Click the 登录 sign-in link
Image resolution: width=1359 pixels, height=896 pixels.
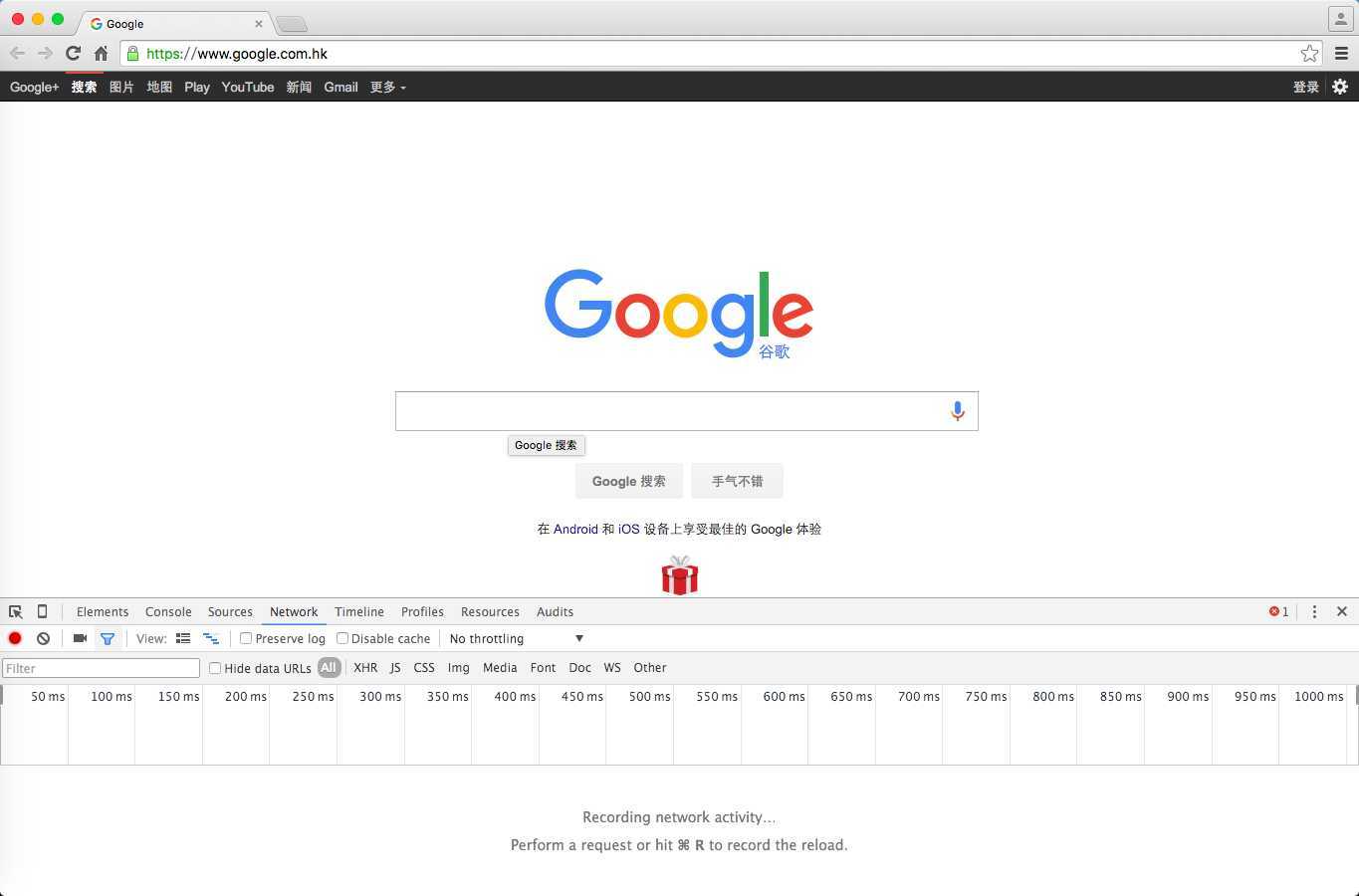tap(1306, 87)
